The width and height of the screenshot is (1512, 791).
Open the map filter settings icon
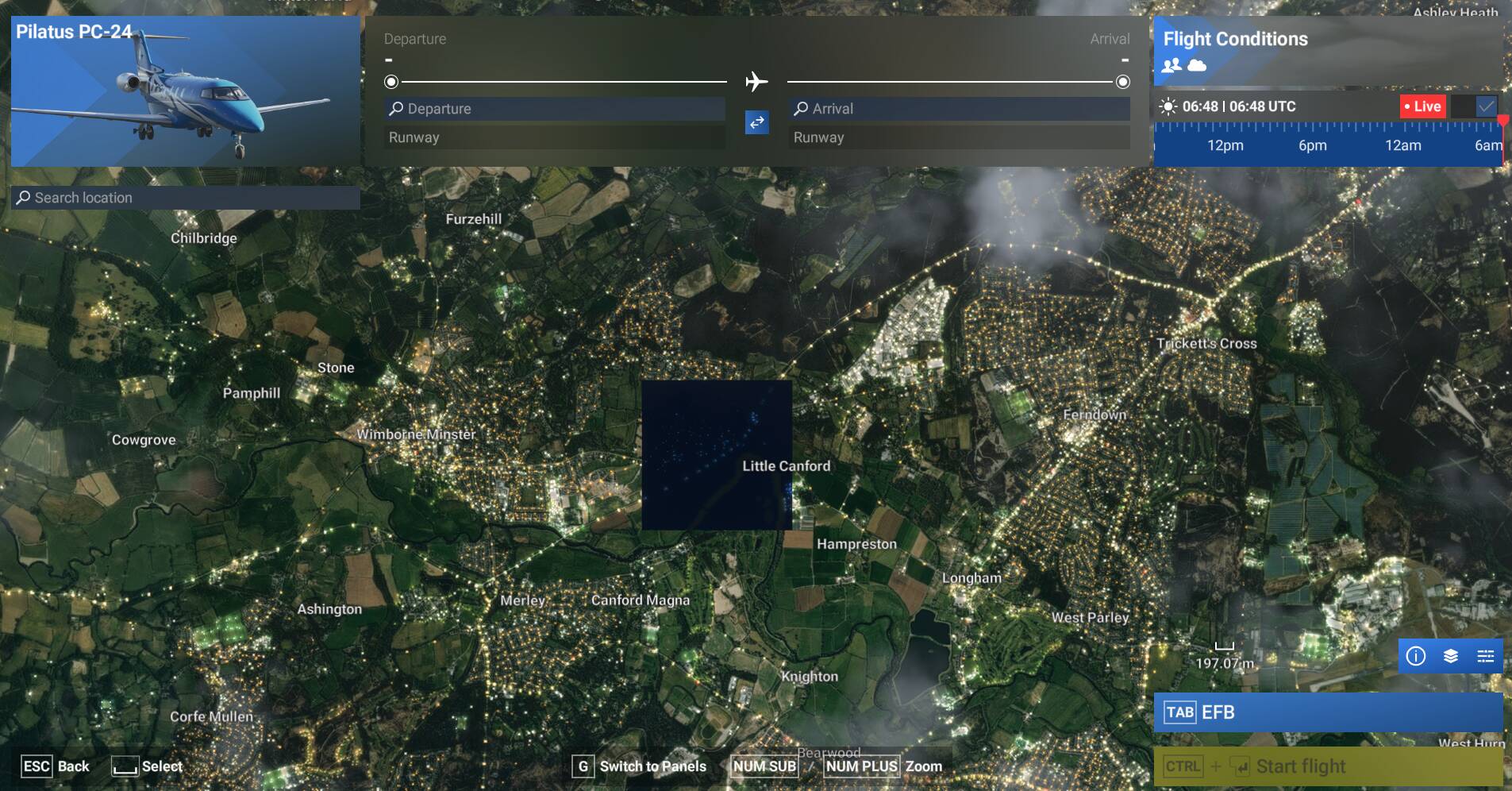click(1485, 656)
